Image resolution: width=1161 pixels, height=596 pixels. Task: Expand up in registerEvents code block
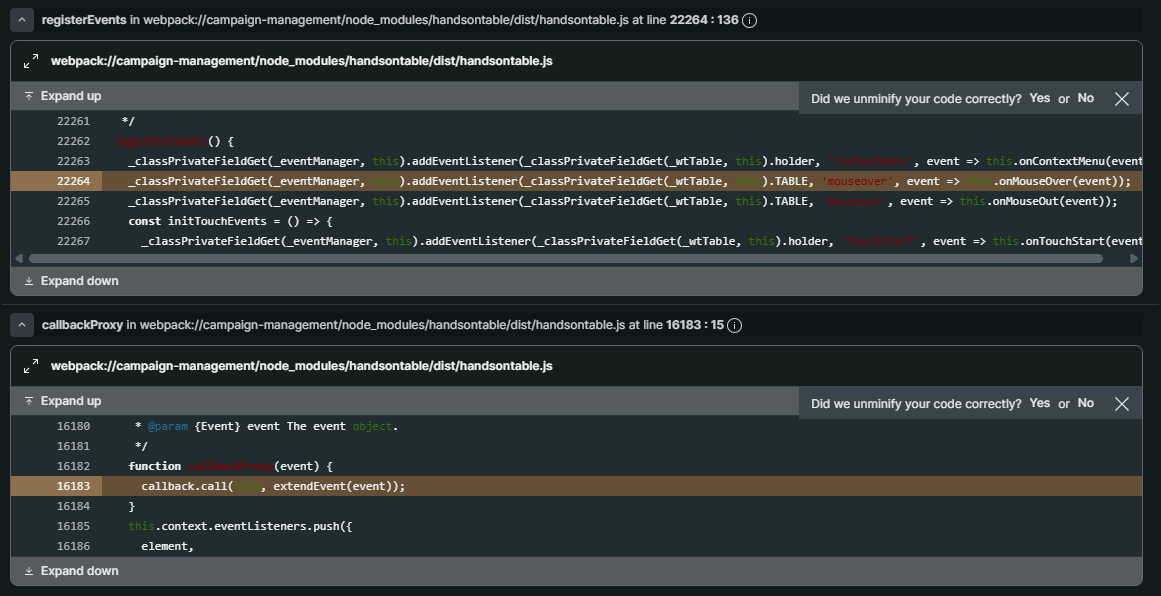[62, 96]
